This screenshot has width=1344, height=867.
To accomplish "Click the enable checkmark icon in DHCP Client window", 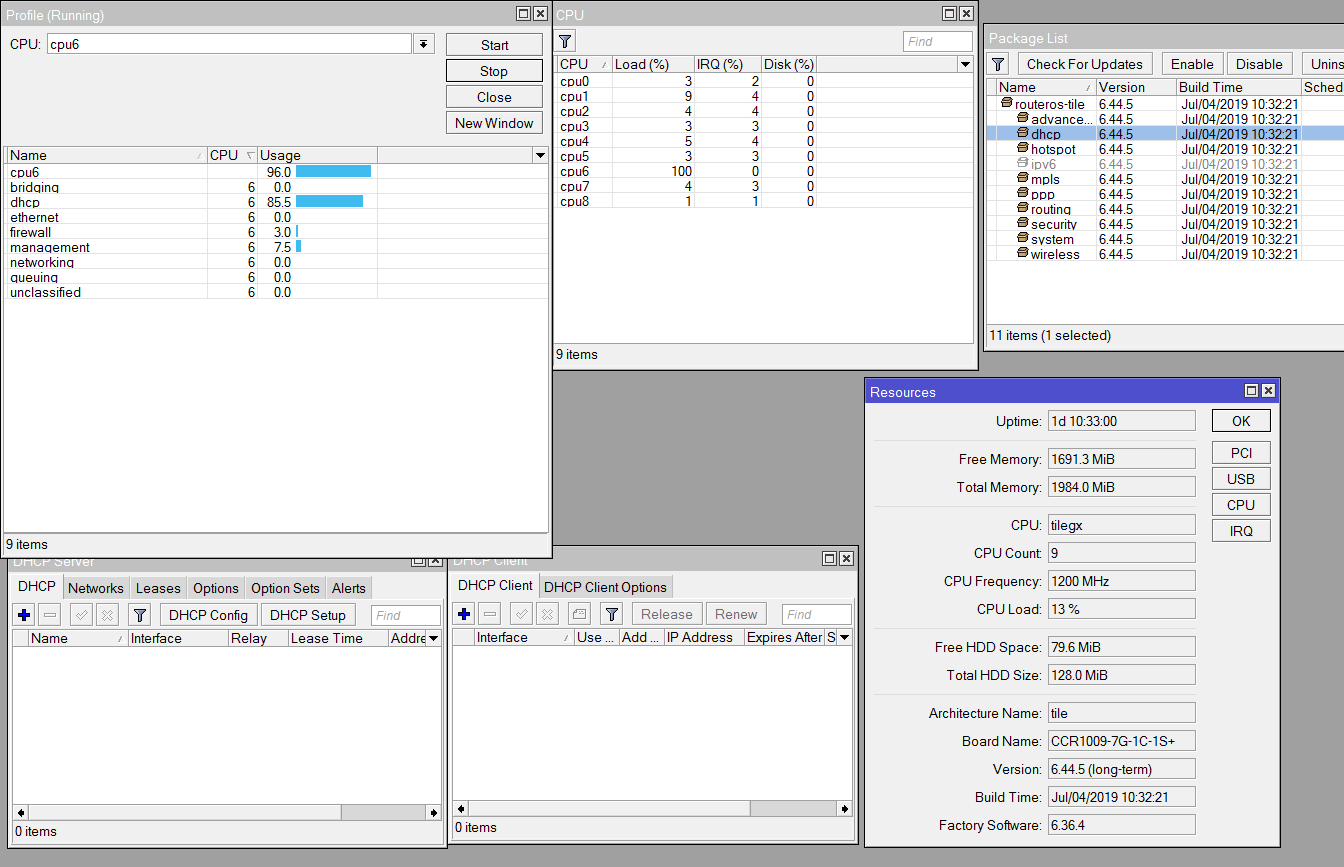I will 521,614.
